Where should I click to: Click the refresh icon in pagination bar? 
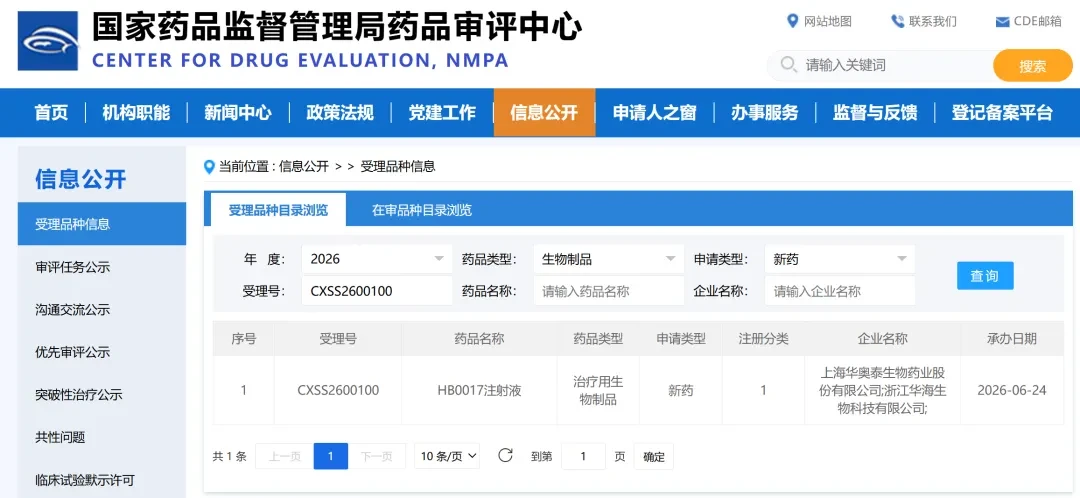(x=506, y=455)
